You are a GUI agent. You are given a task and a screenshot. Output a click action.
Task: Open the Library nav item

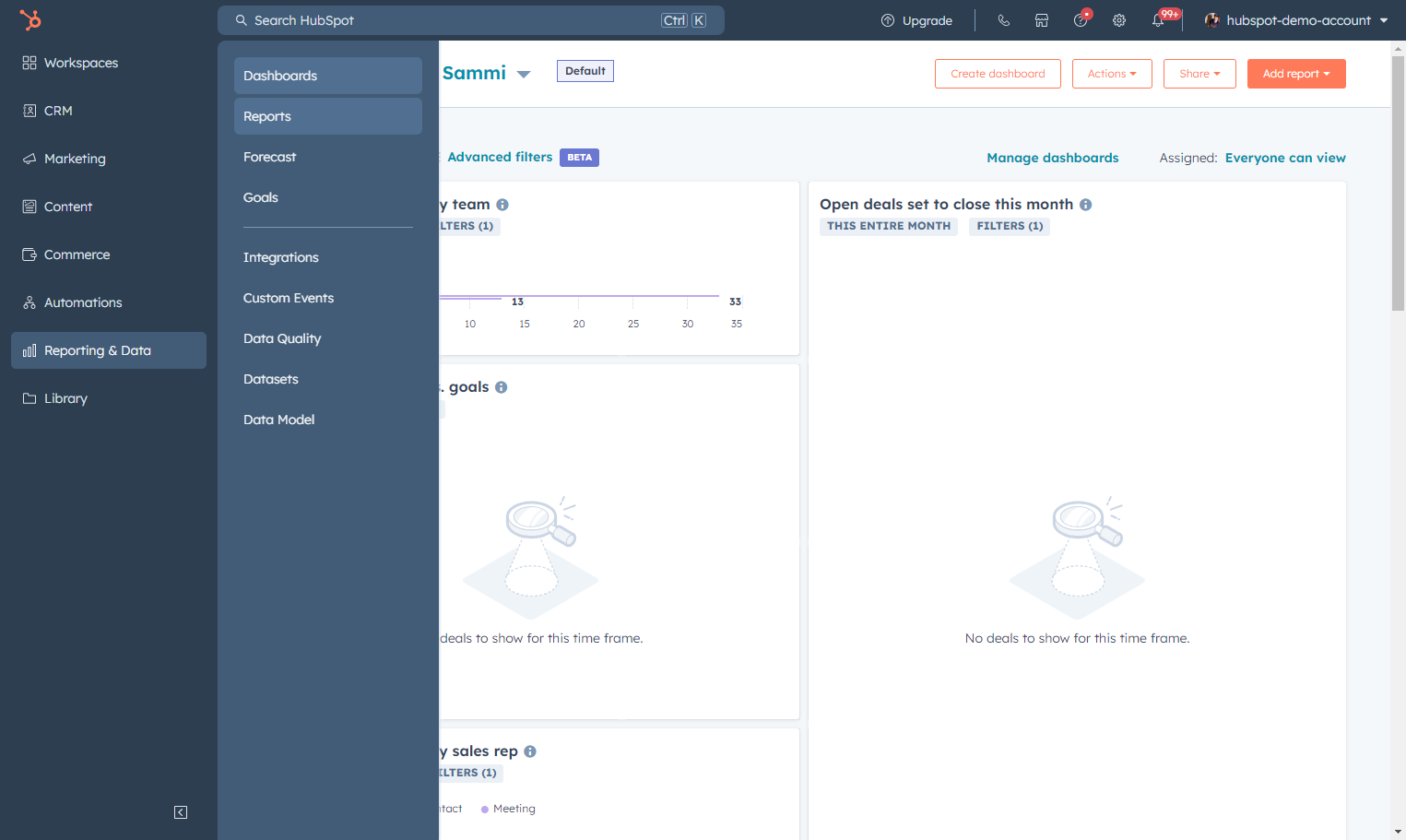tap(109, 398)
